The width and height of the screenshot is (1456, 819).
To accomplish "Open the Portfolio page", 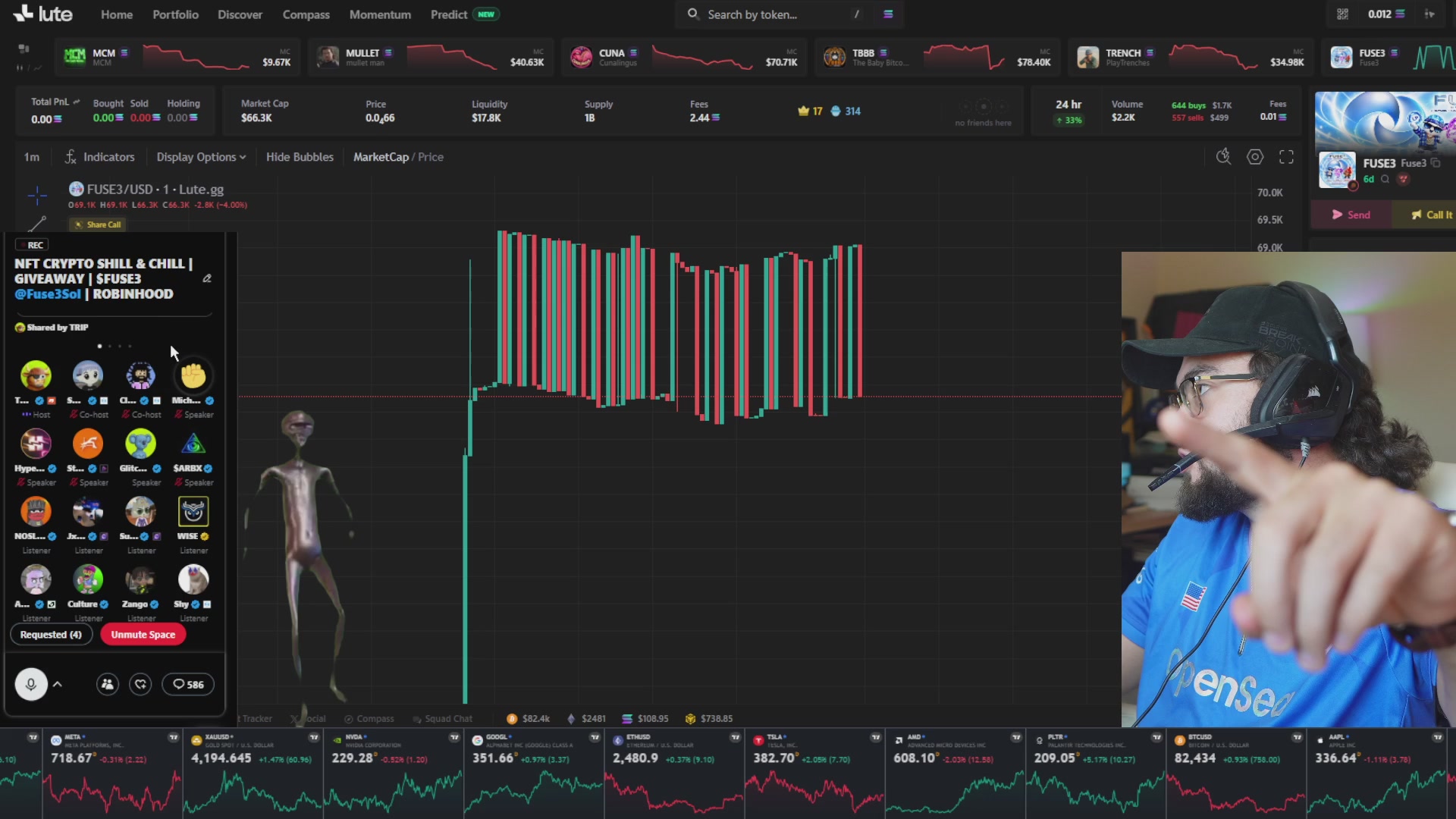I will click(175, 14).
